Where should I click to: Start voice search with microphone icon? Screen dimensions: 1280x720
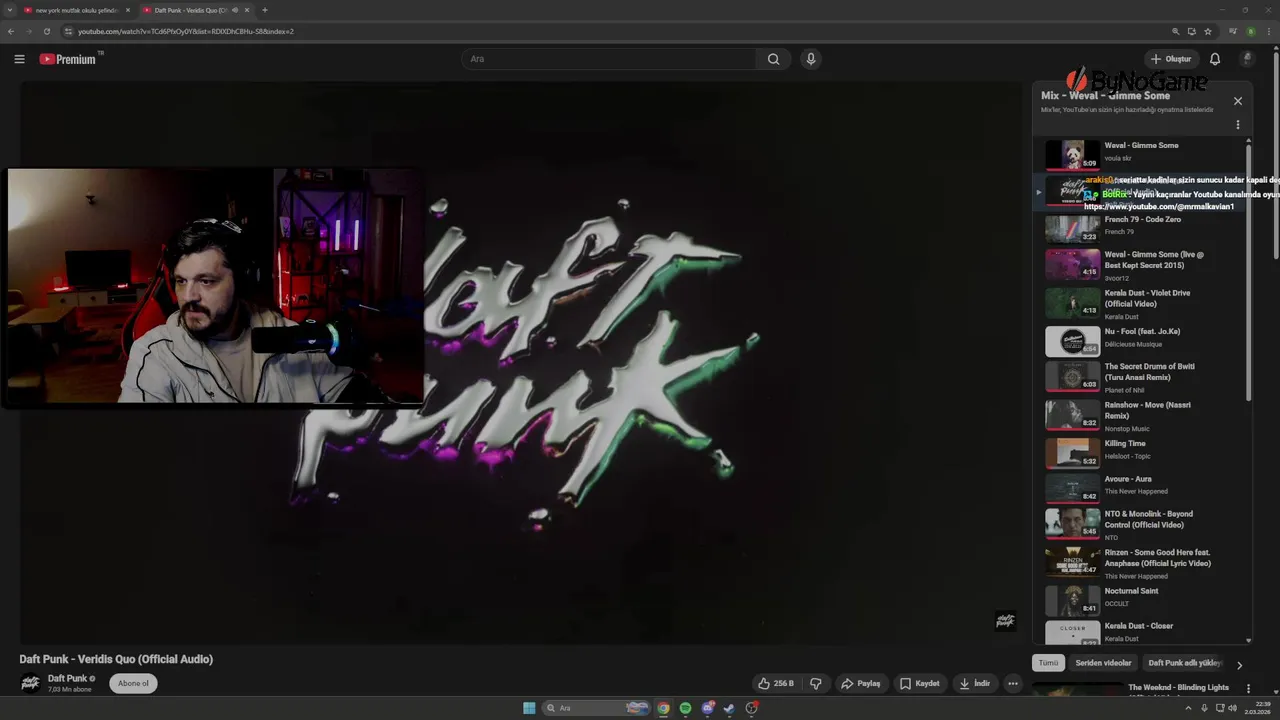click(x=811, y=59)
